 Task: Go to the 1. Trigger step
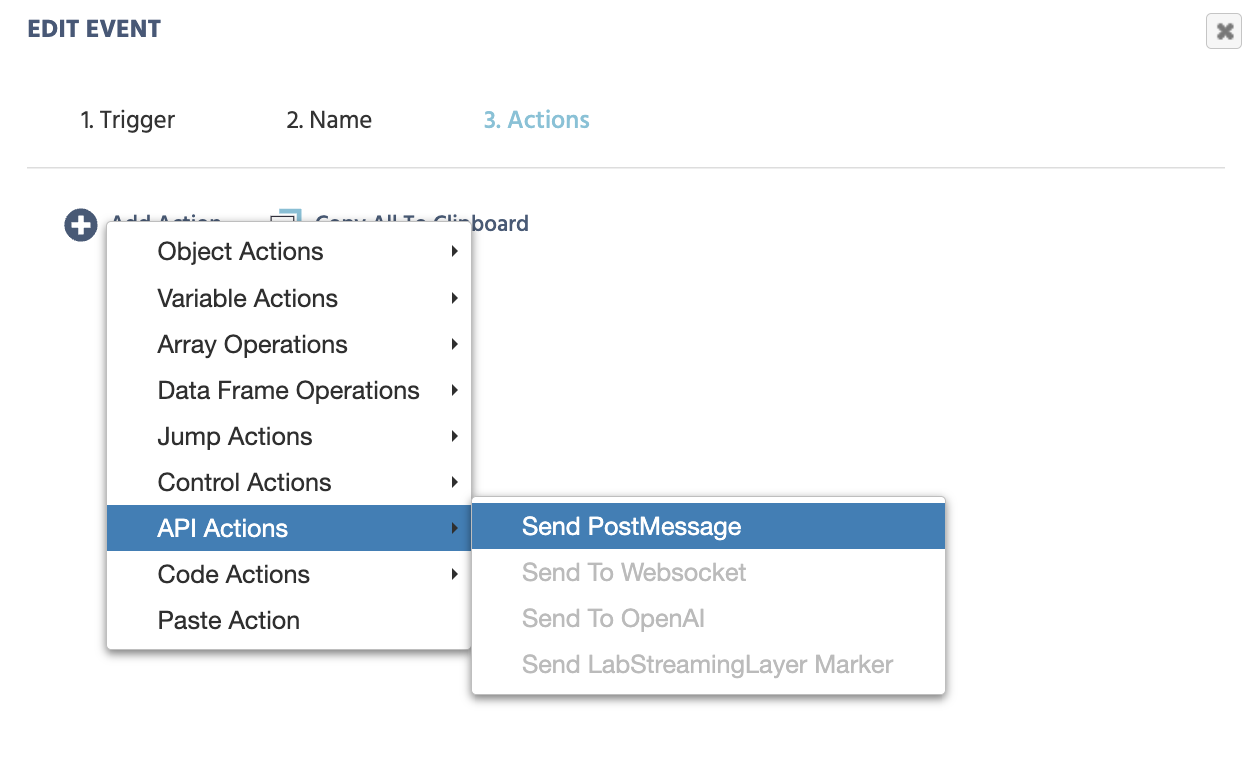(128, 120)
